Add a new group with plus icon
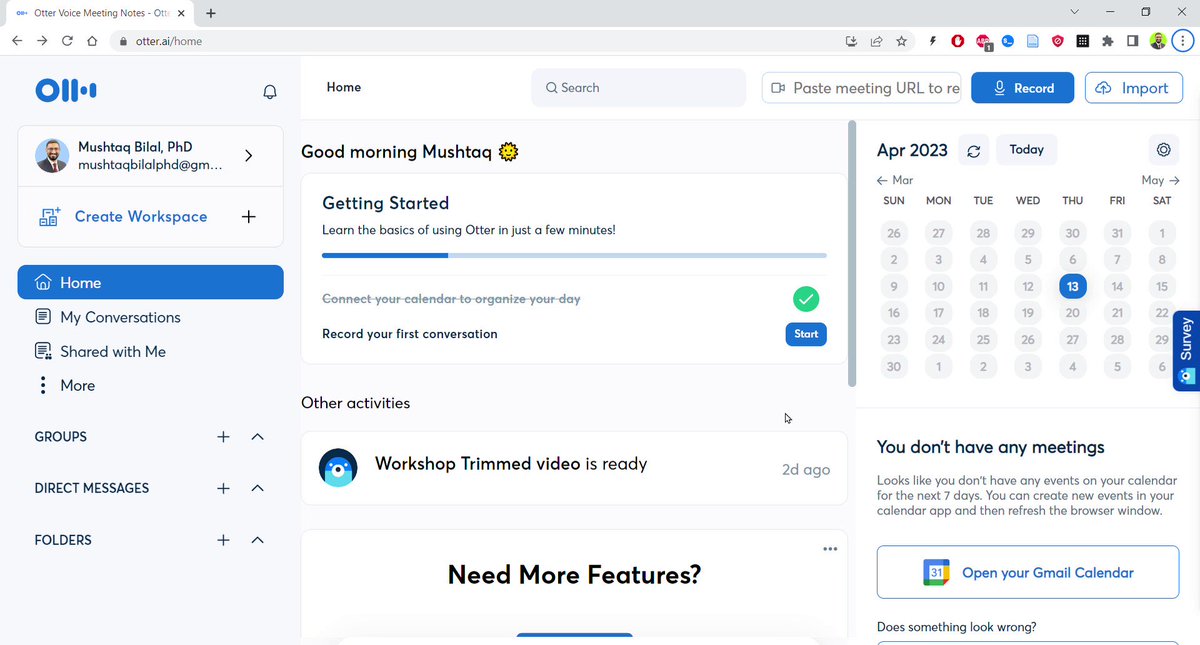This screenshot has height=645, width=1200. [x=223, y=437]
